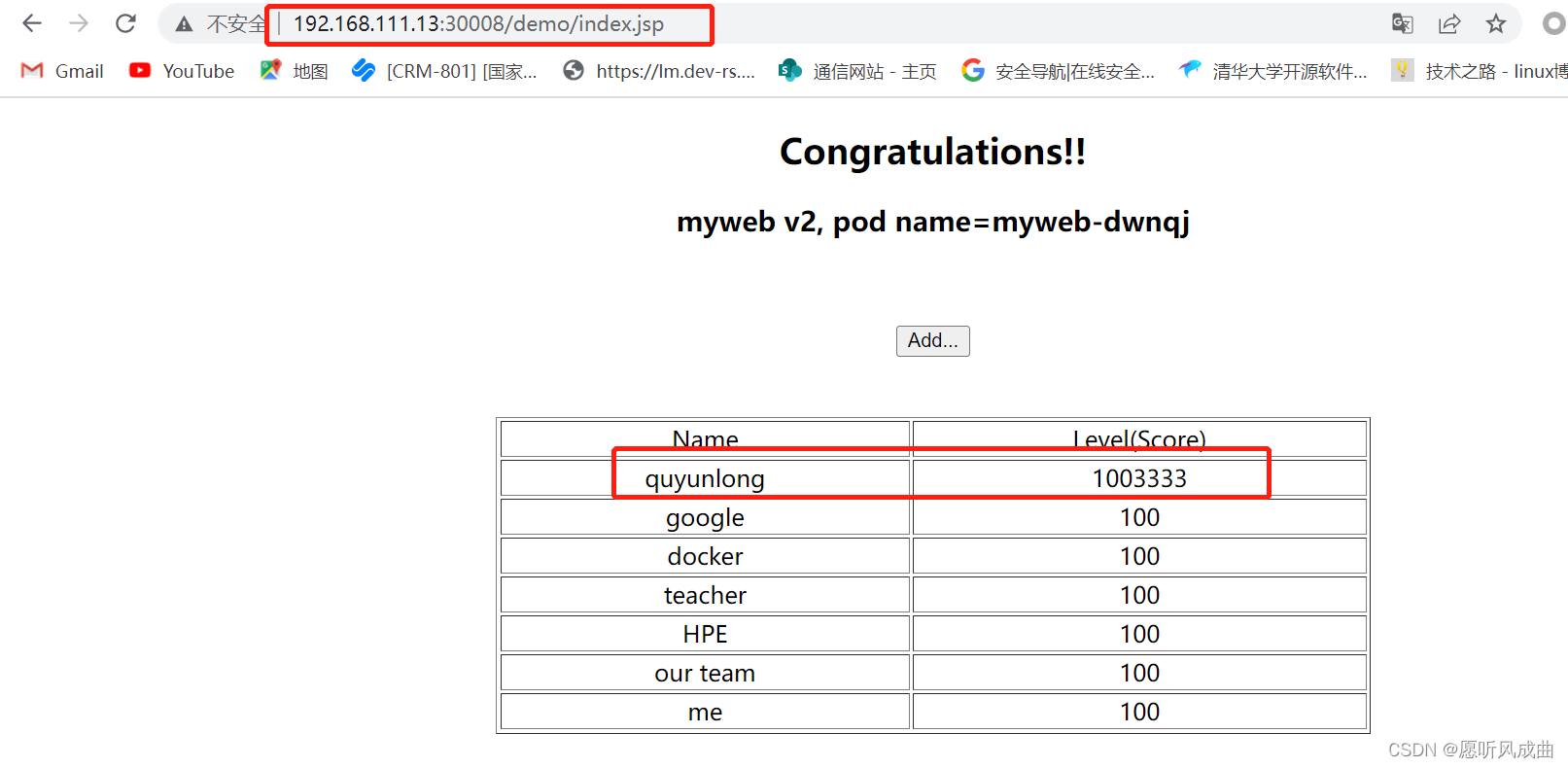Open the 通信网站 - 主页 bookmark

click(x=857, y=71)
